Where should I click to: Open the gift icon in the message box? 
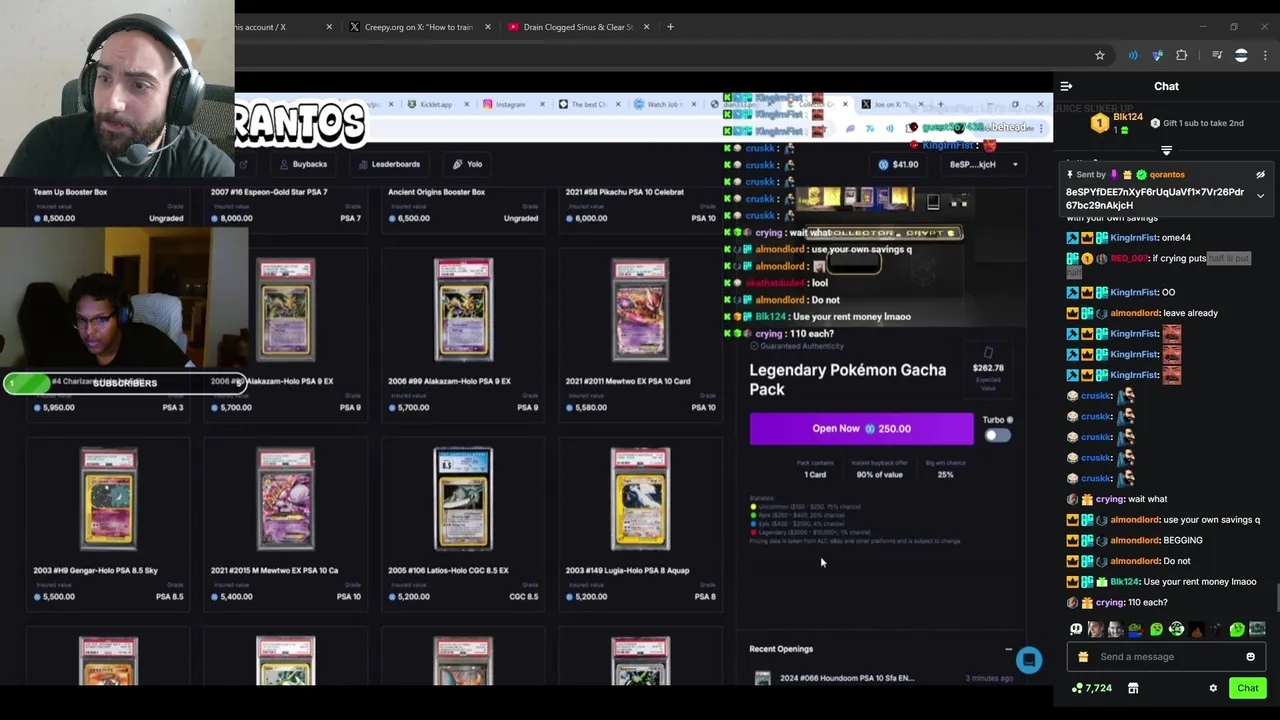tap(1083, 657)
